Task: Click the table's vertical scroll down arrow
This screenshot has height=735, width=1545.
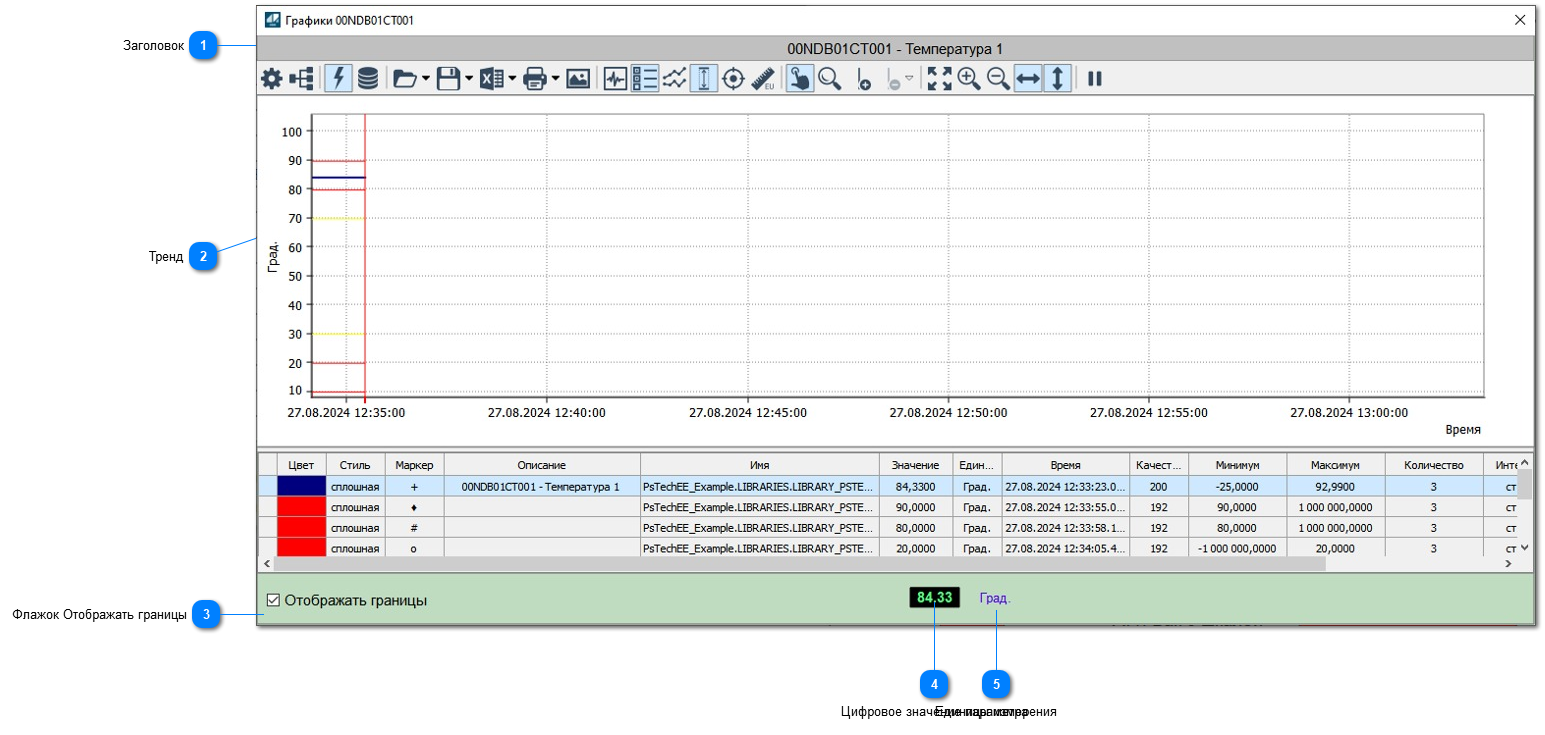Action: [1524, 547]
